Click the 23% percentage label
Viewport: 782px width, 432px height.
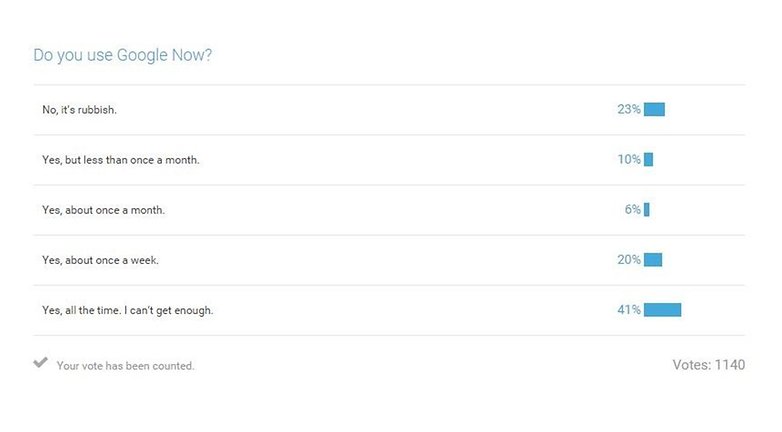click(629, 109)
